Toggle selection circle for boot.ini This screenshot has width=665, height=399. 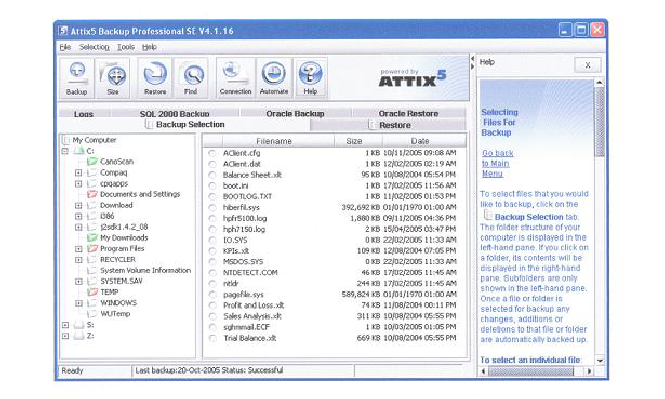[212, 186]
